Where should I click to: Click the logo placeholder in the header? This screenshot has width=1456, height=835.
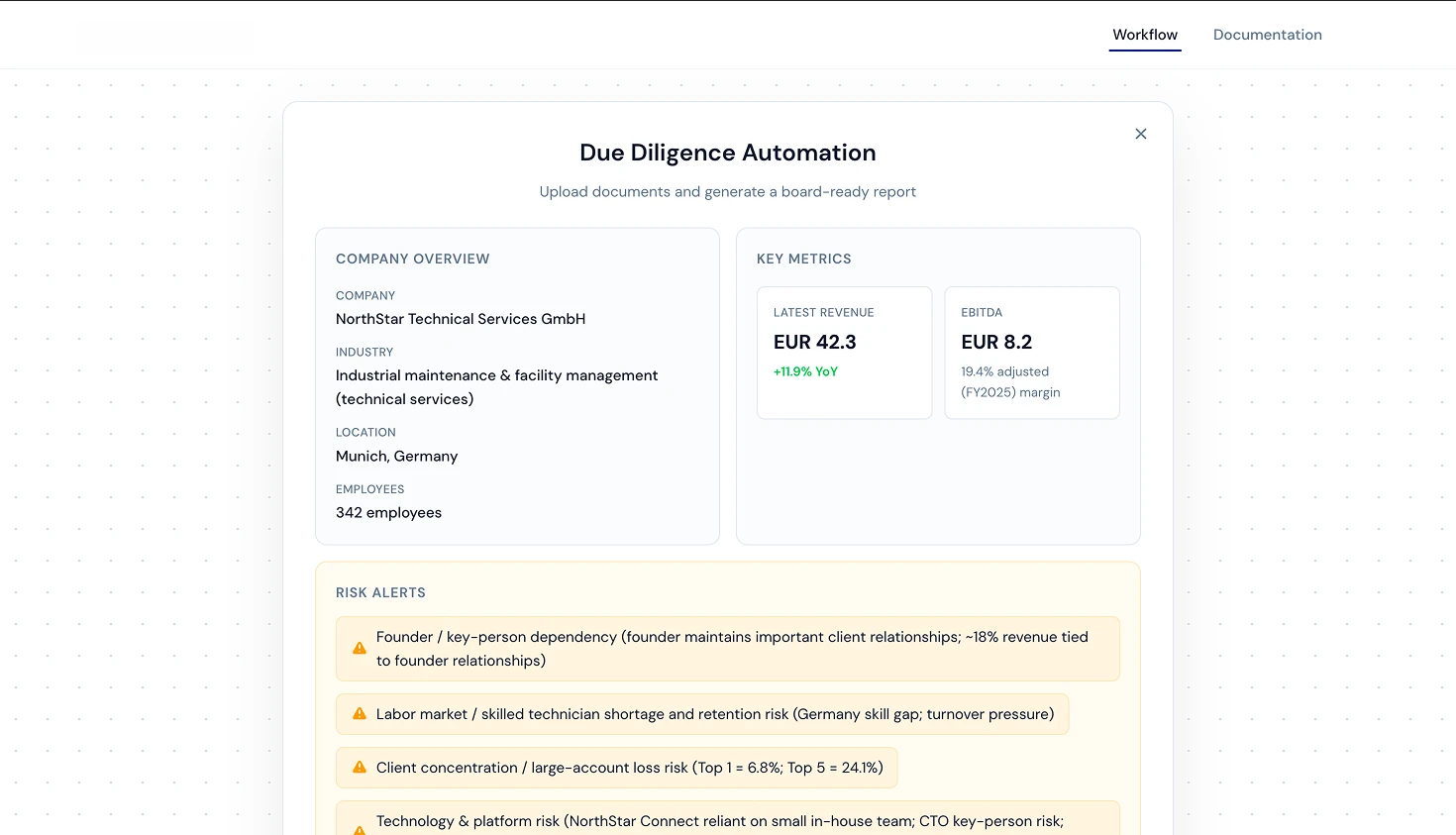point(165,37)
